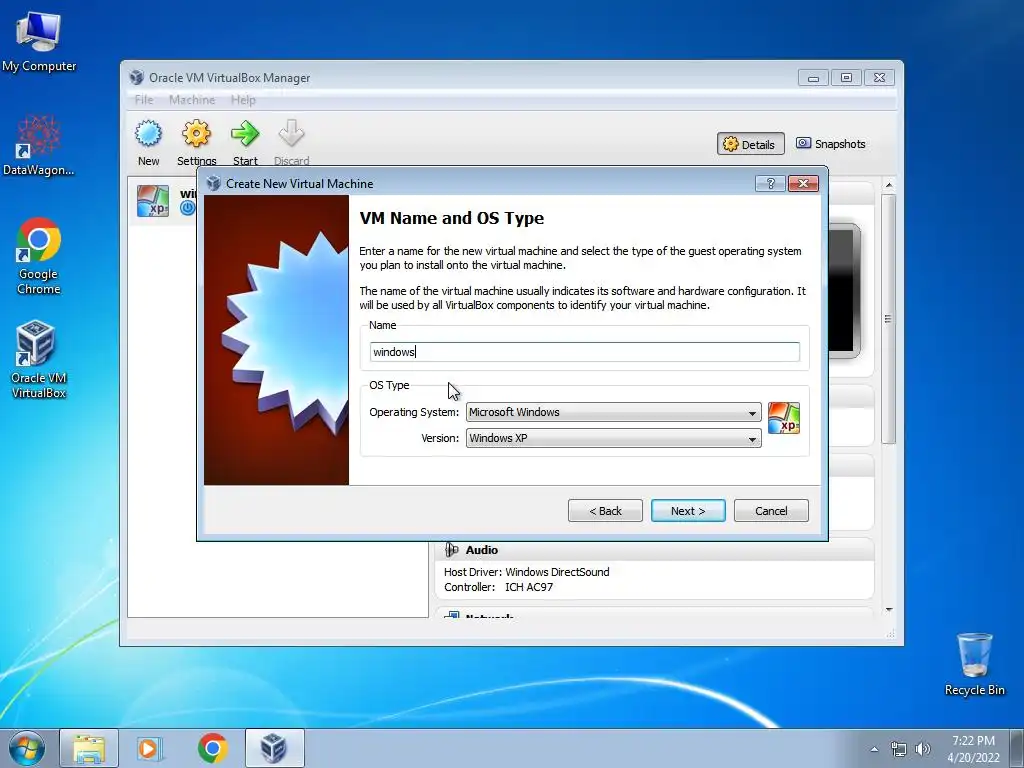Open the Windows Start menu orb
This screenshot has width=1024, height=768.
[x=27, y=748]
